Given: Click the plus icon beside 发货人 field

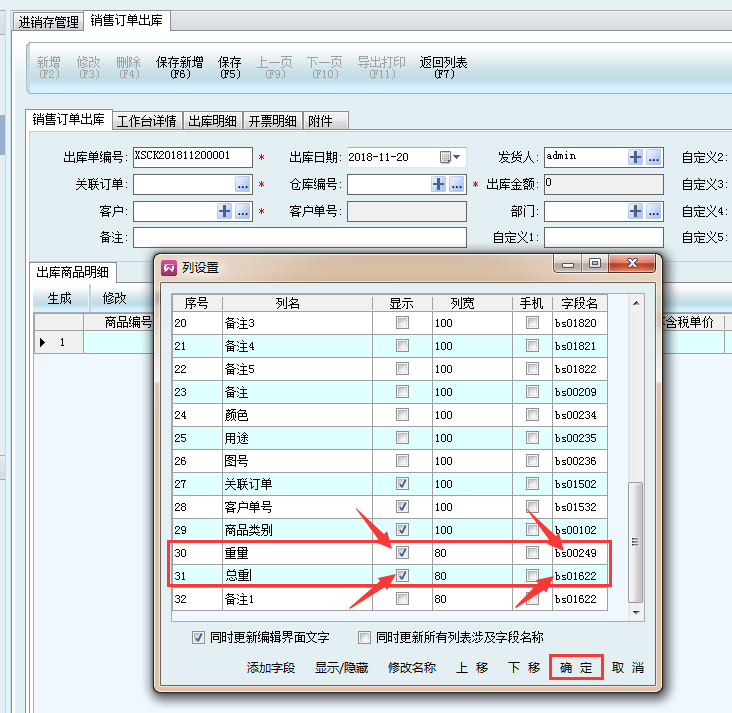Looking at the screenshot, I should click(x=635, y=157).
